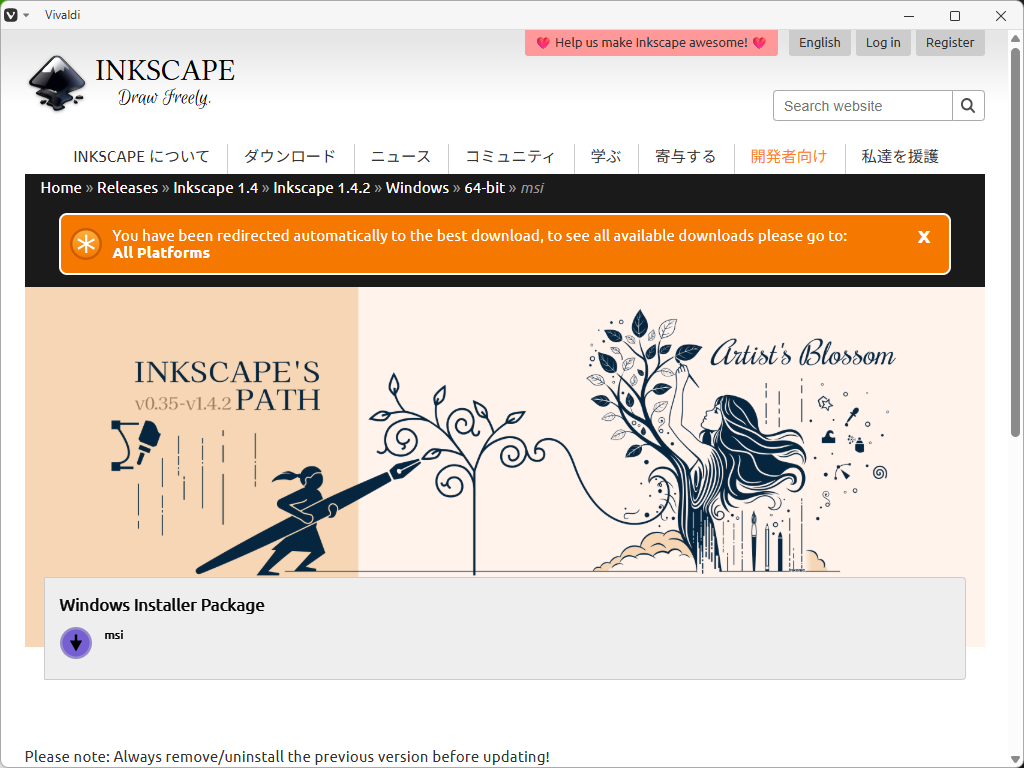Click the scrollbar up arrow
The height and width of the screenshot is (768, 1024).
[1015, 38]
